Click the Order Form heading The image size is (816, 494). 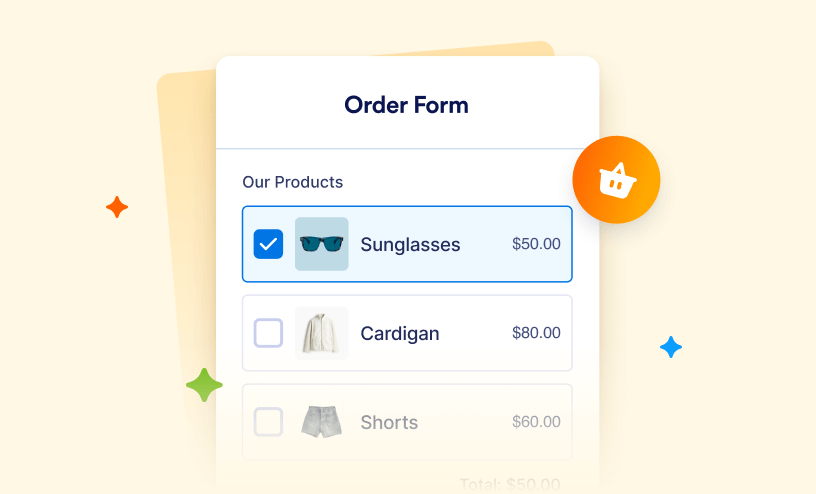point(406,105)
